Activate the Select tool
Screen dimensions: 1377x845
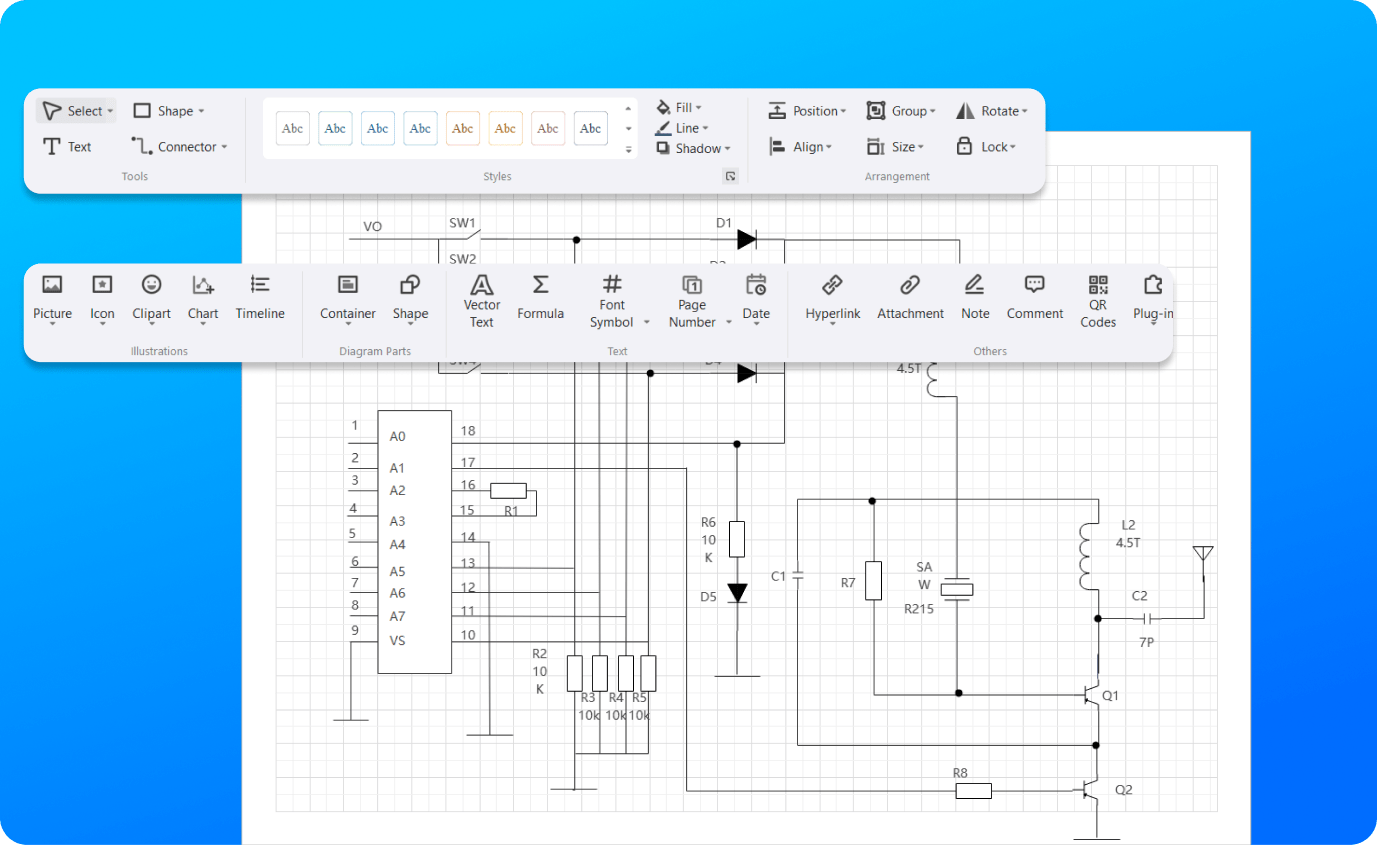click(75, 110)
